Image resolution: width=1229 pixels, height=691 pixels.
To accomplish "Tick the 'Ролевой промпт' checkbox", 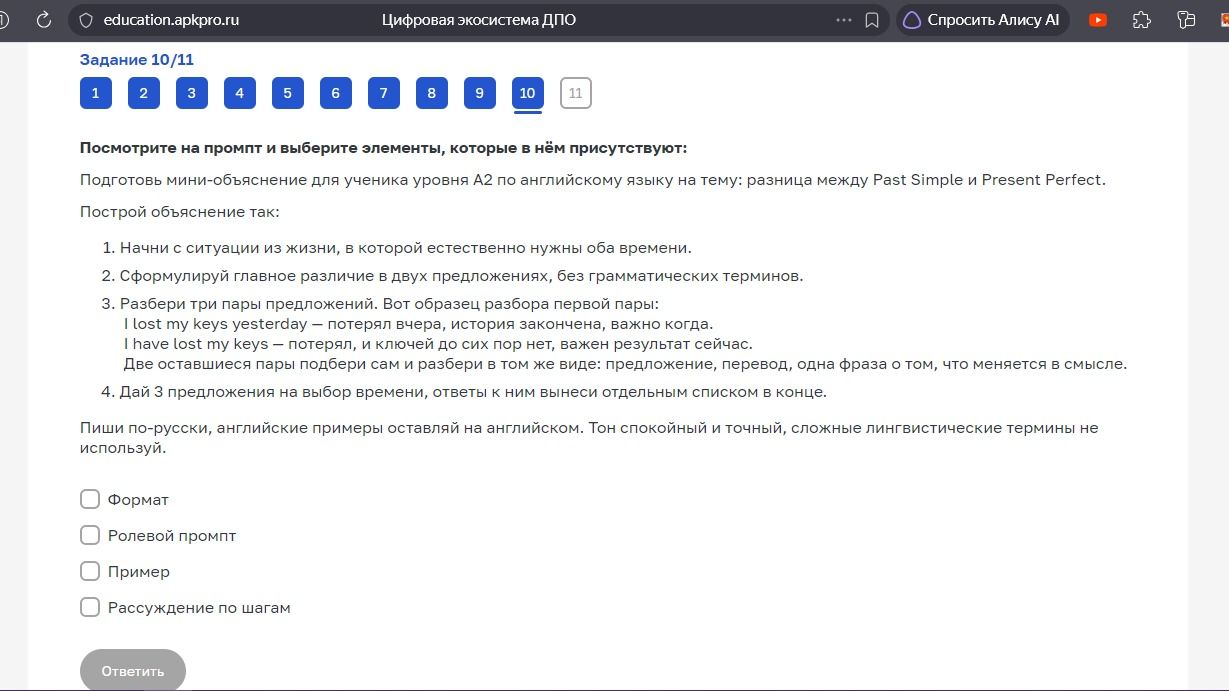I will coord(90,535).
